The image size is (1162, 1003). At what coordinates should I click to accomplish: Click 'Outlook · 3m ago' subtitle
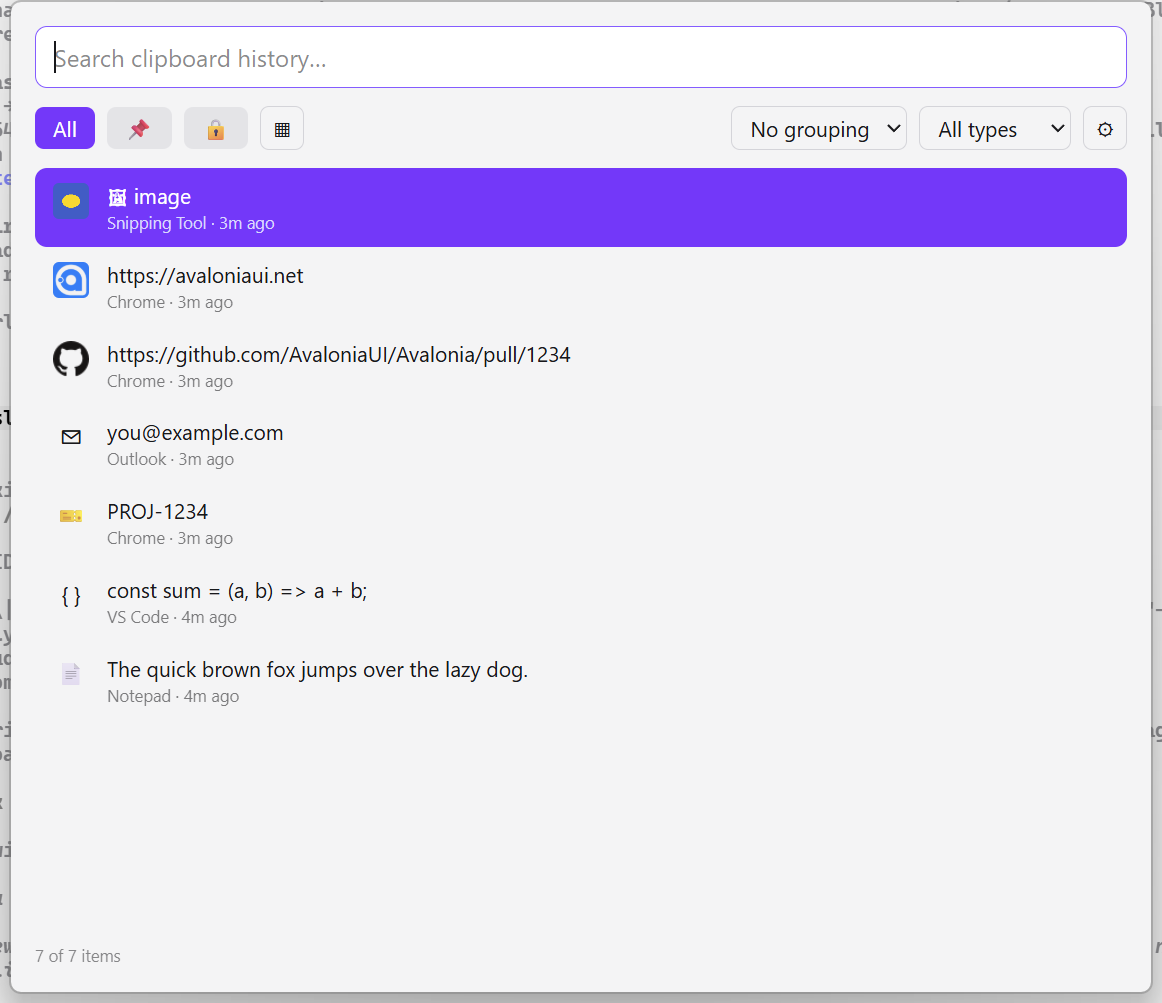click(170, 459)
